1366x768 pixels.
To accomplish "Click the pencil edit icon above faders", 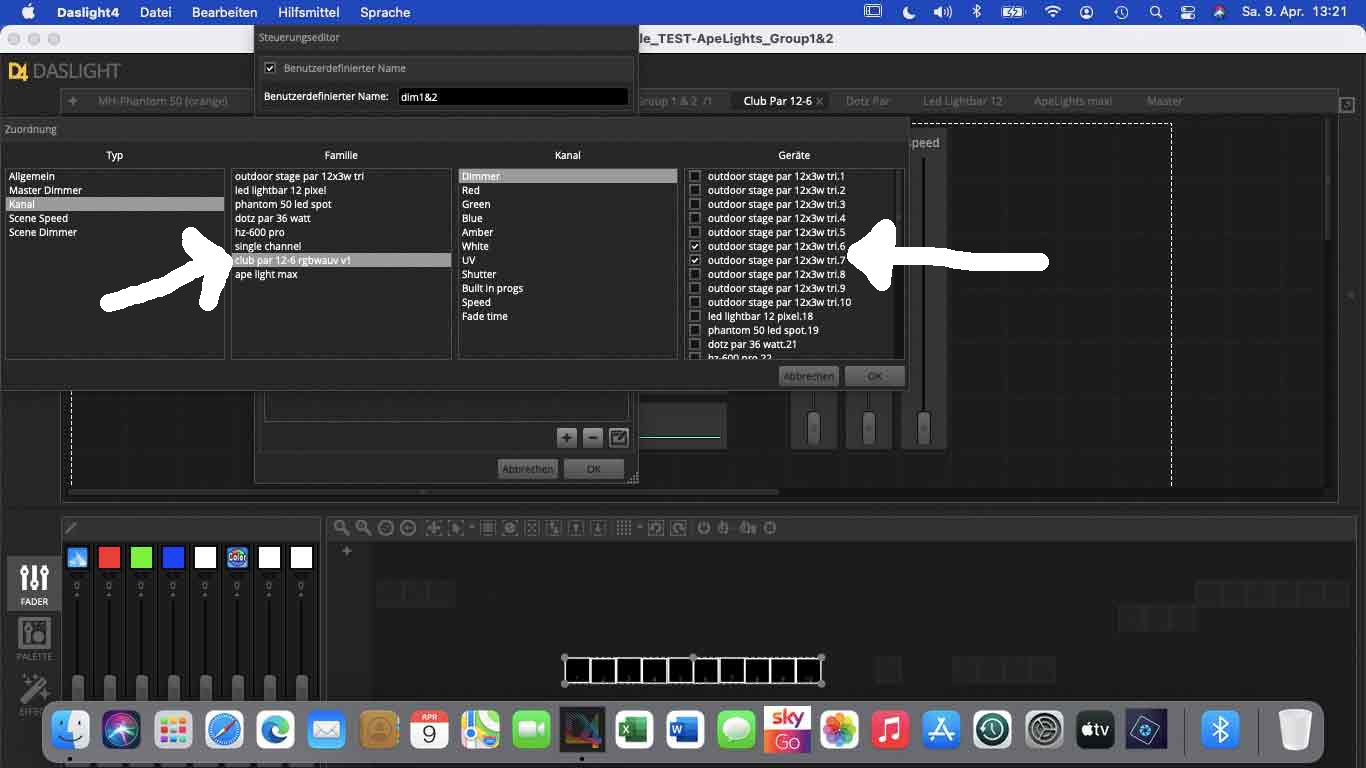I will pos(70,528).
